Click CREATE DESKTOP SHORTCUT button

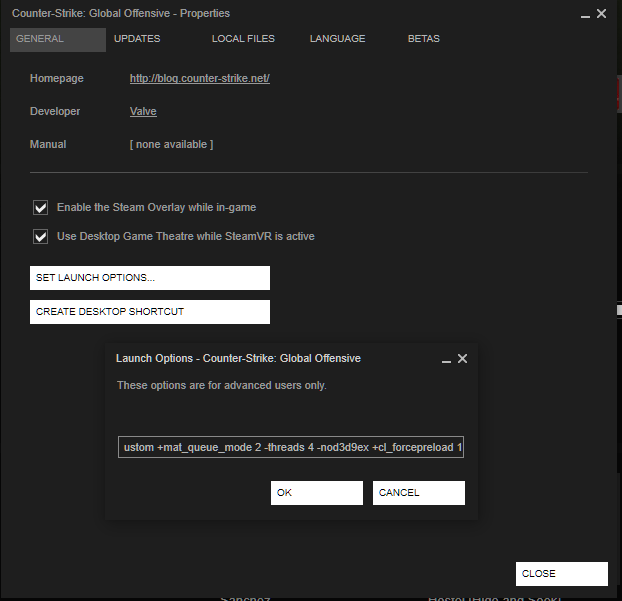click(150, 312)
